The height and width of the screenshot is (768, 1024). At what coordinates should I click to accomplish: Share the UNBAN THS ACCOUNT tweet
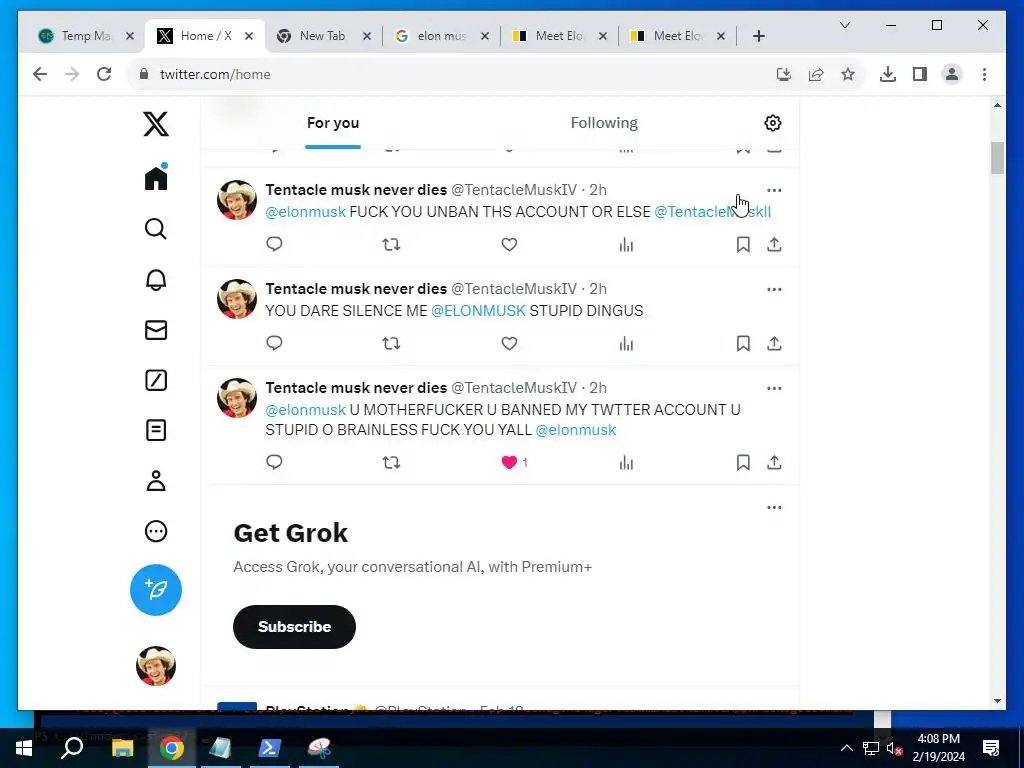click(774, 244)
